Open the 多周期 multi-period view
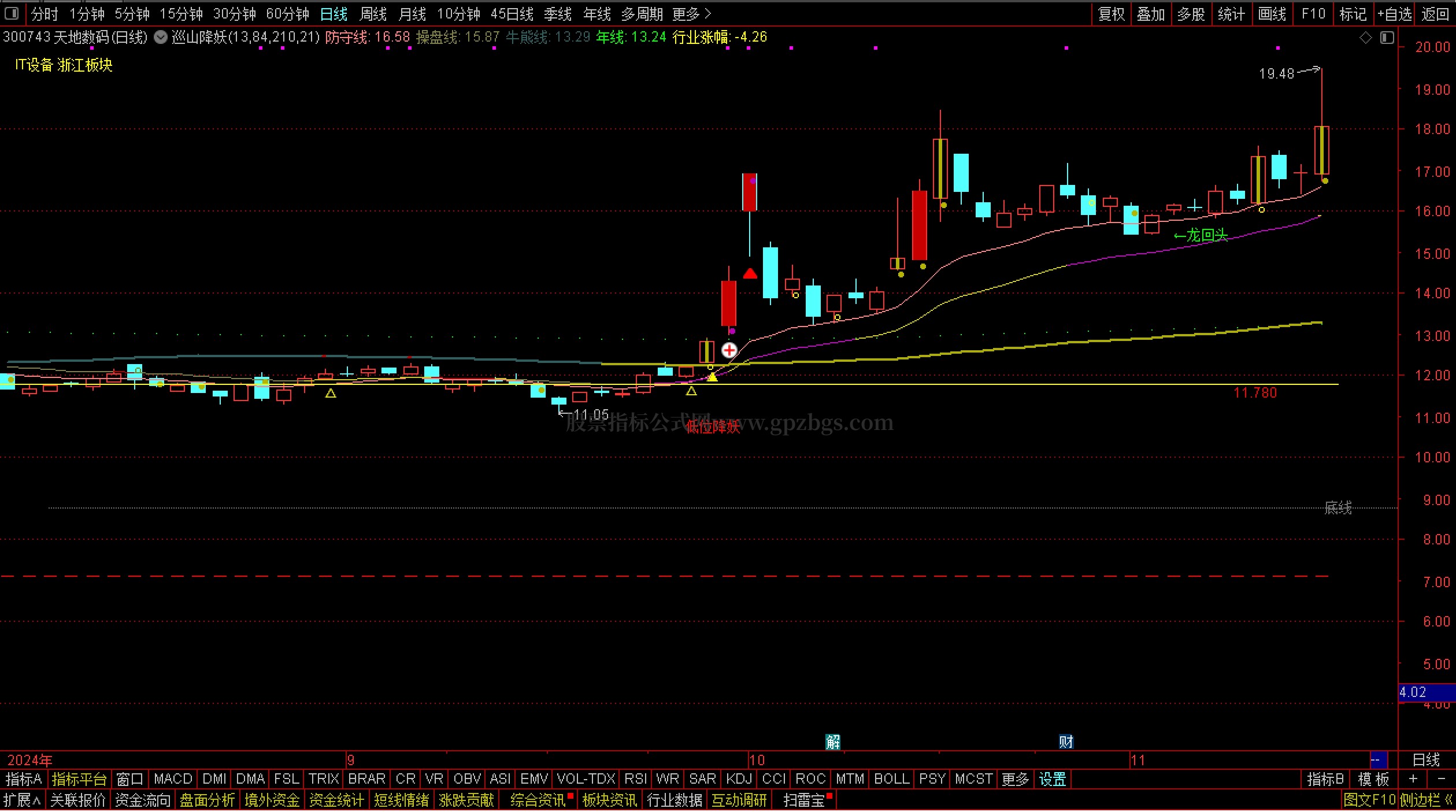The image size is (1456, 812). [x=642, y=14]
